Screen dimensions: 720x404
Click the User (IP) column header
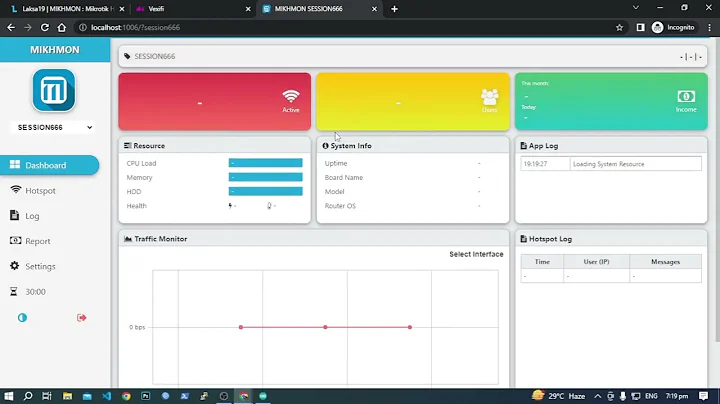pos(596,262)
